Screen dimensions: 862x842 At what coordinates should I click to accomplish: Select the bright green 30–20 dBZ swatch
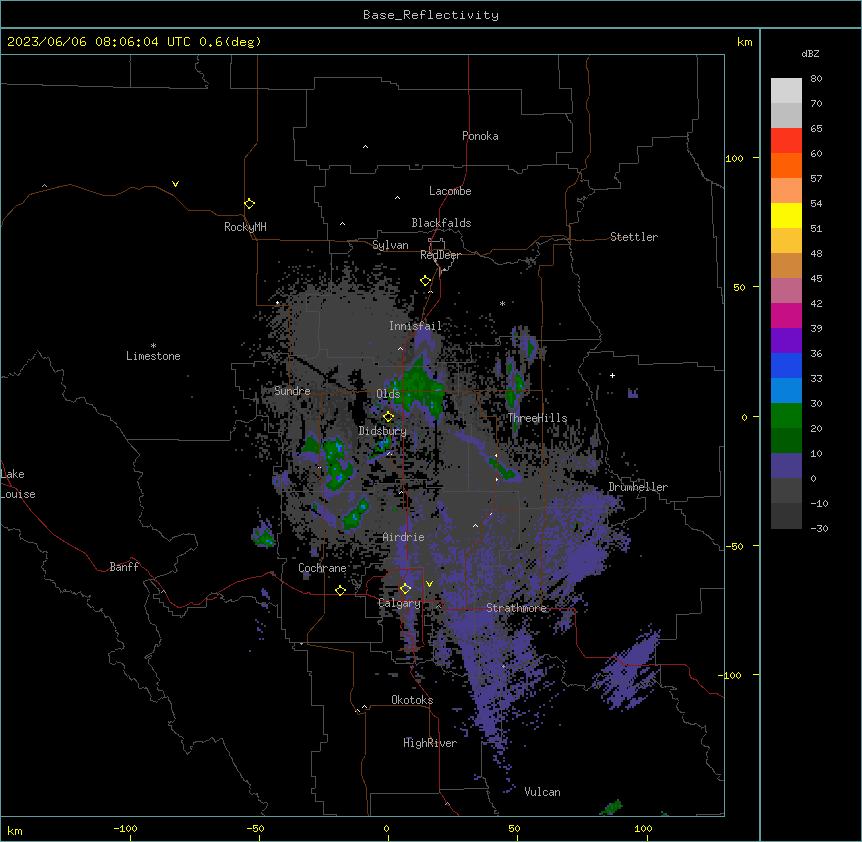point(786,416)
